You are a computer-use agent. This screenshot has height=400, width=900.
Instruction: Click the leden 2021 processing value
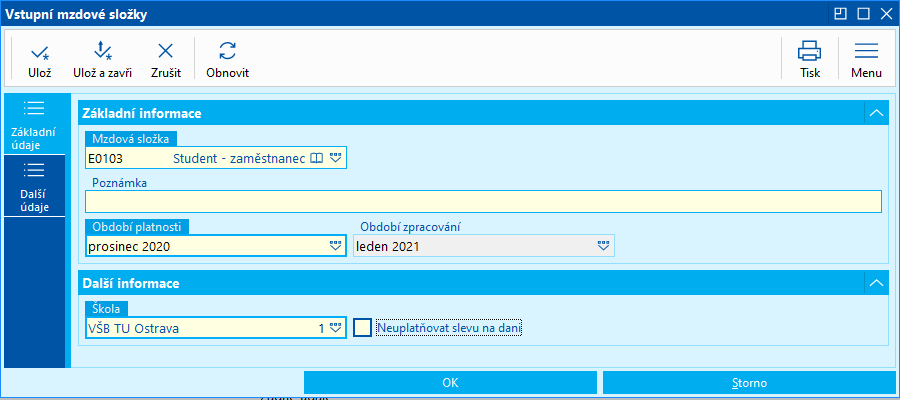387,246
